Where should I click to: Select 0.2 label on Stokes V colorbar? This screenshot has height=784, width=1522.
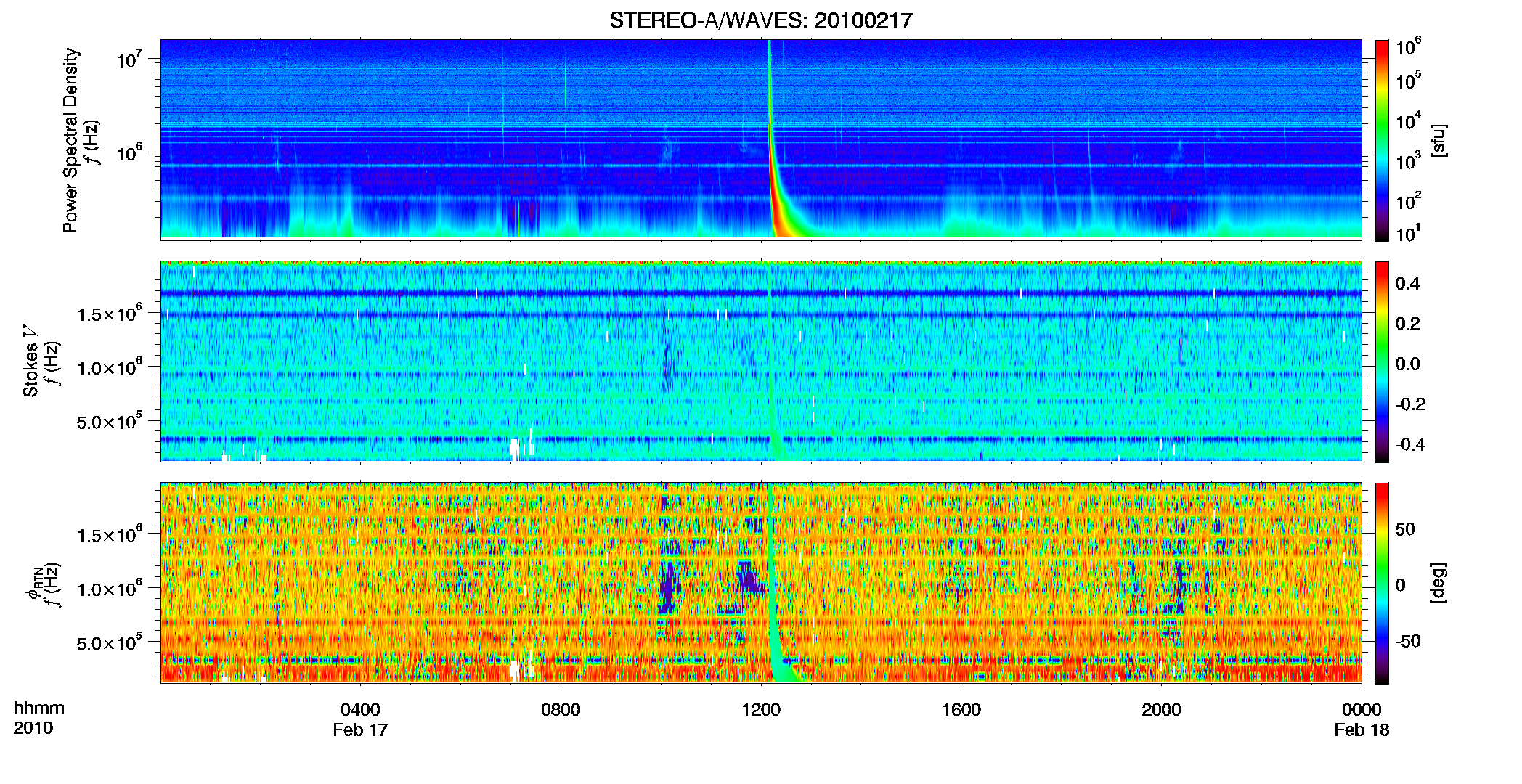1407,324
